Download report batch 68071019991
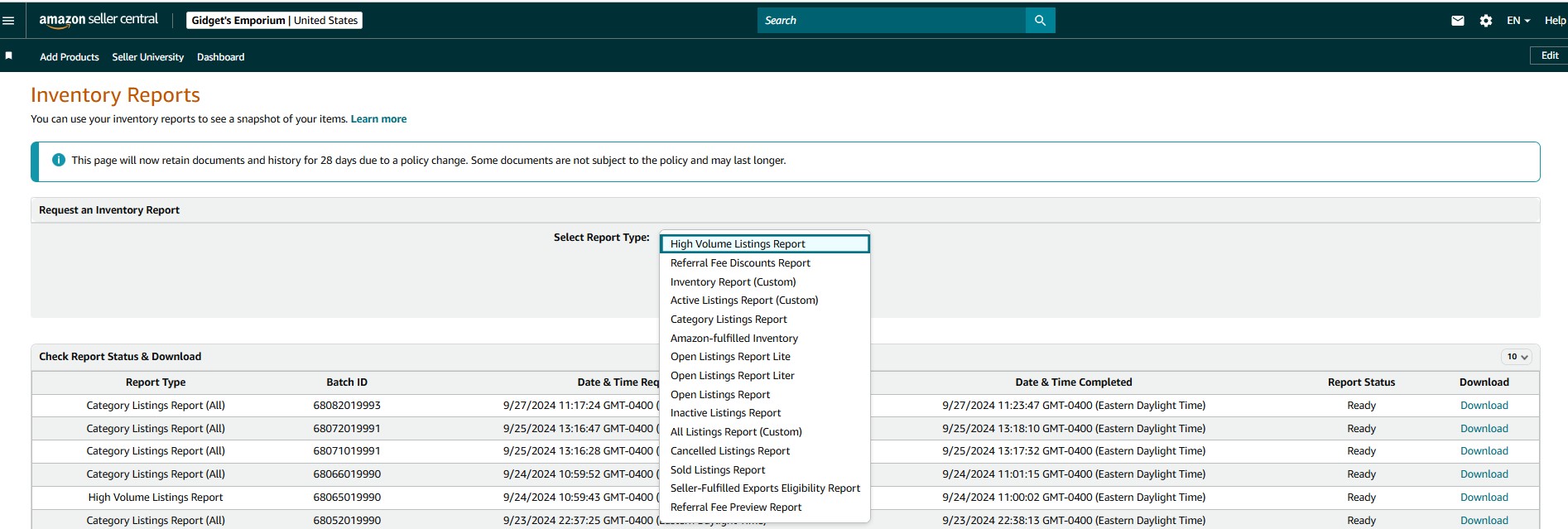 coord(1484,450)
